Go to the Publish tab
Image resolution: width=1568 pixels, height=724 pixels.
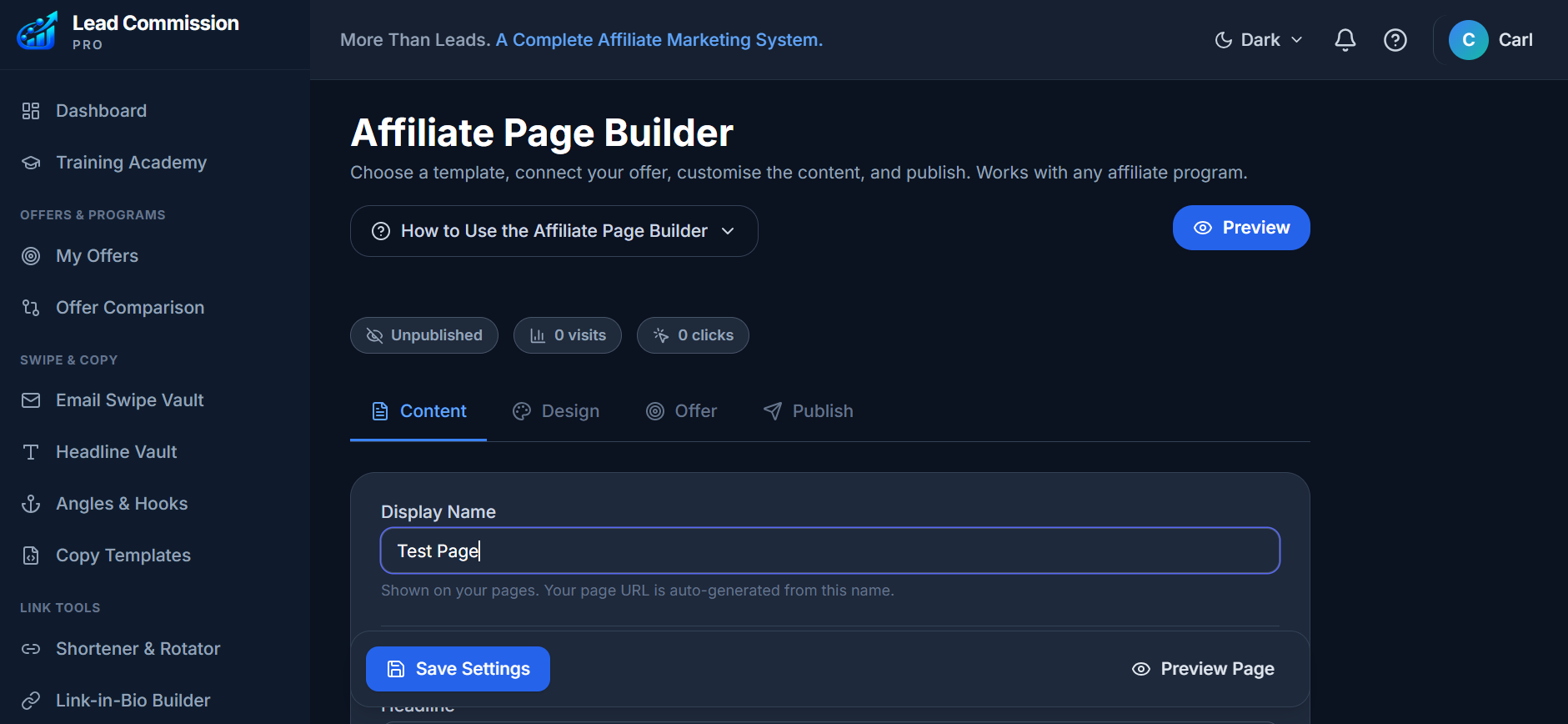[x=809, y=411]
